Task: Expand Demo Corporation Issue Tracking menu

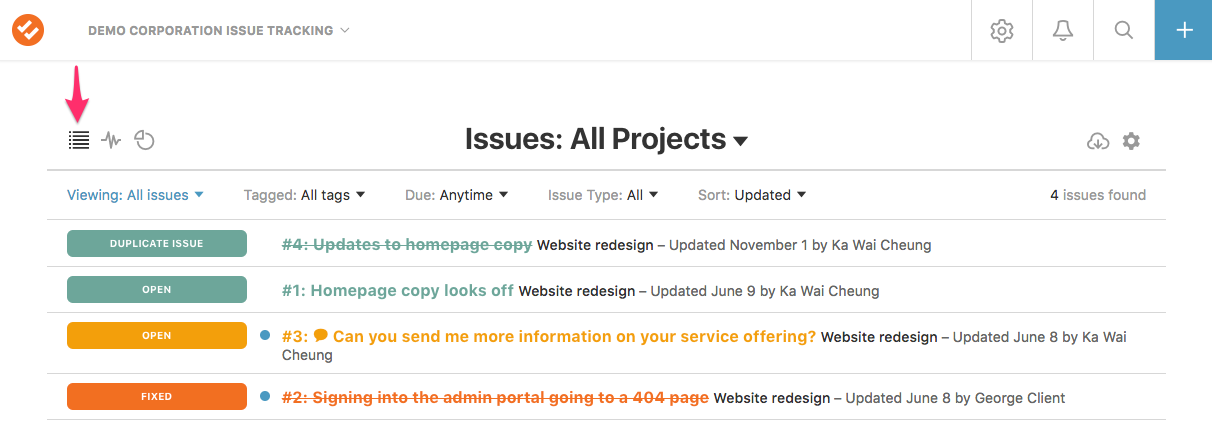Action: point(219,30)
